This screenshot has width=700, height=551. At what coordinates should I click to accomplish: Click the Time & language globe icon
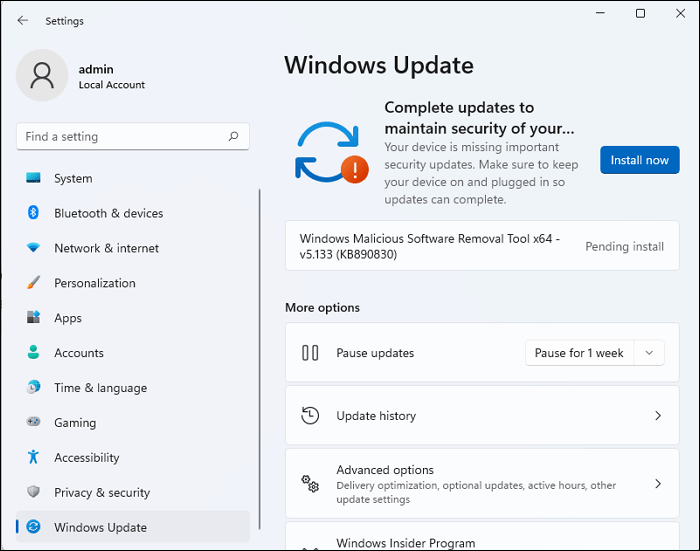[x=34, y=388]
